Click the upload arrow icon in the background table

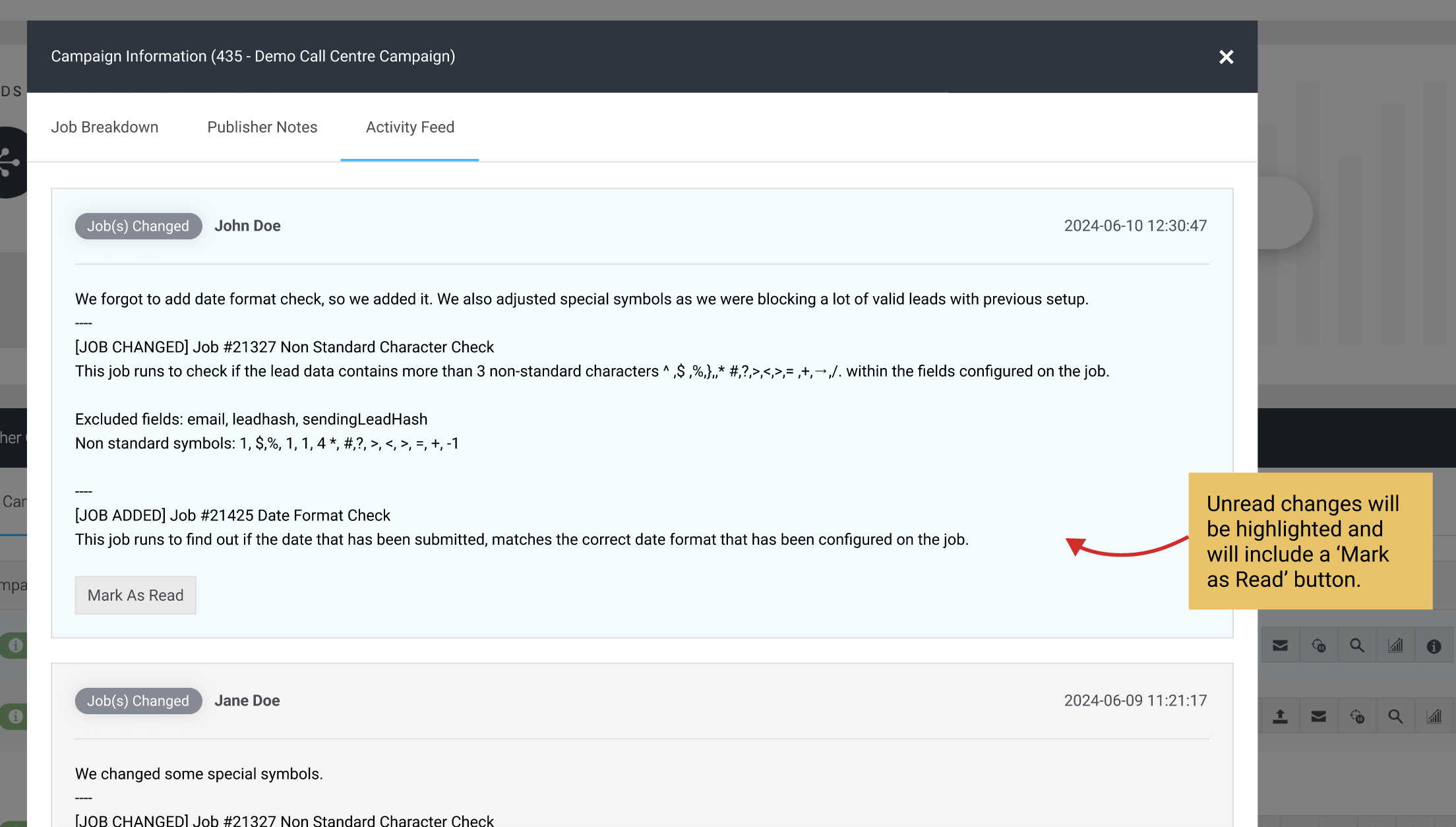click(x=1280, y=716)
